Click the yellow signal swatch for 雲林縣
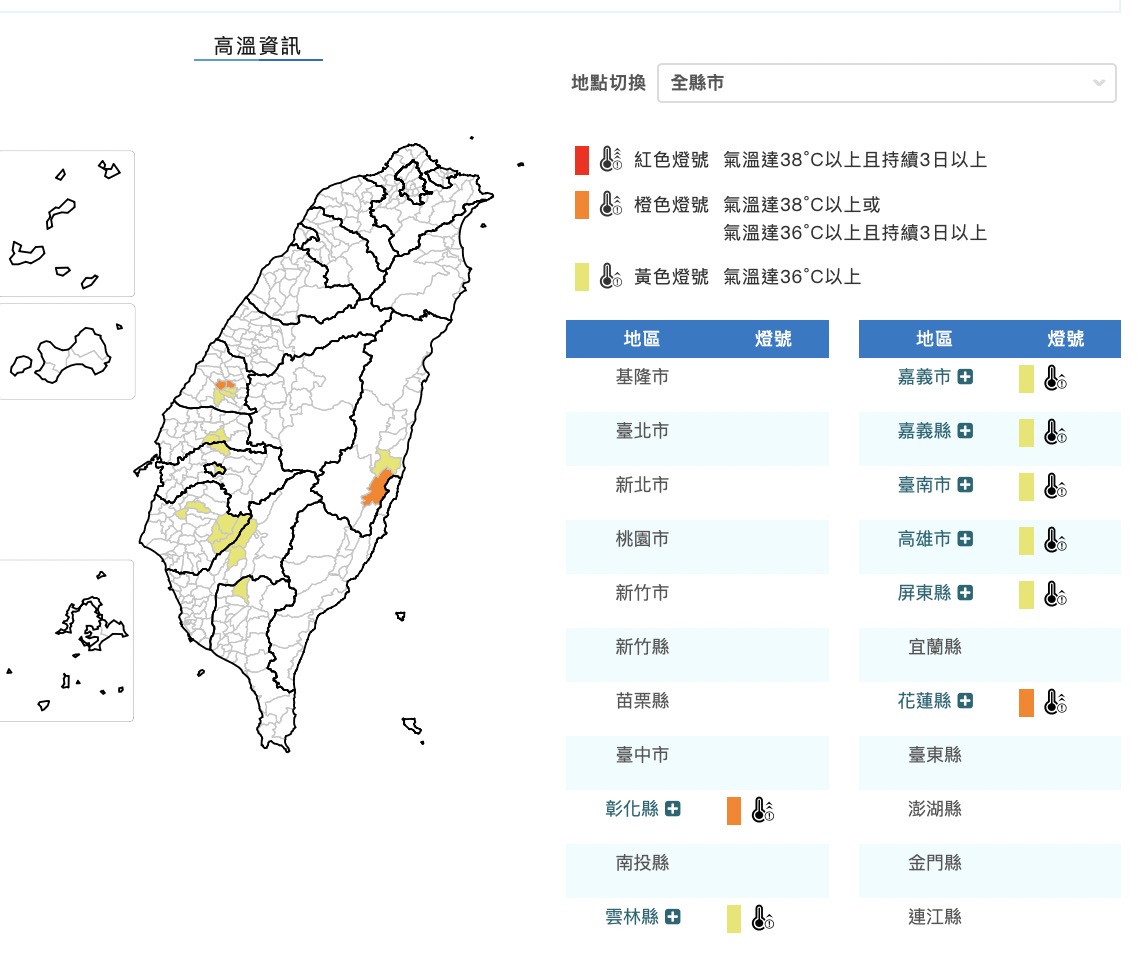The image size is (1140, 958). [734, 919]
